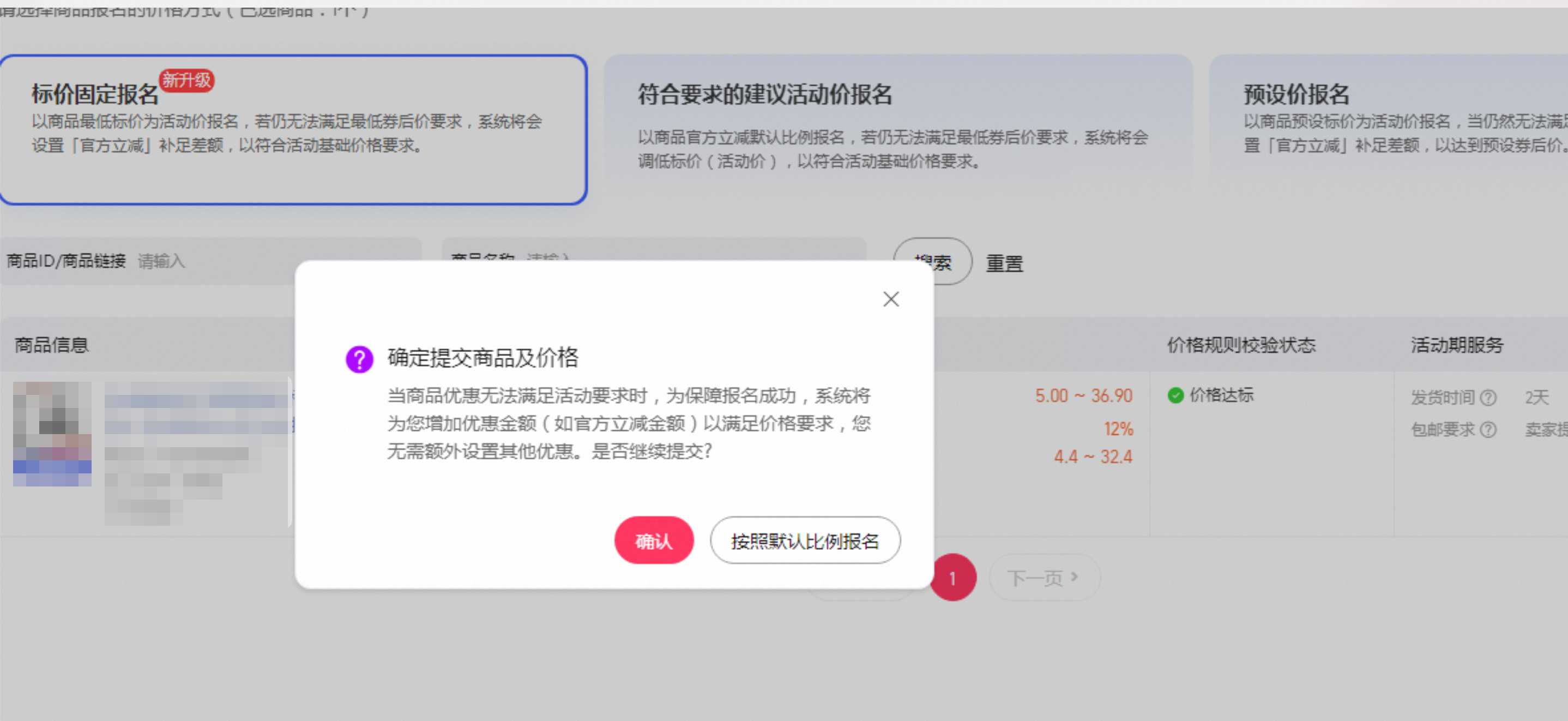This screenshot has width=1568, height=721.
Task: Select the 符合要求的建议活动价报名 card
Action: (898, 130)
